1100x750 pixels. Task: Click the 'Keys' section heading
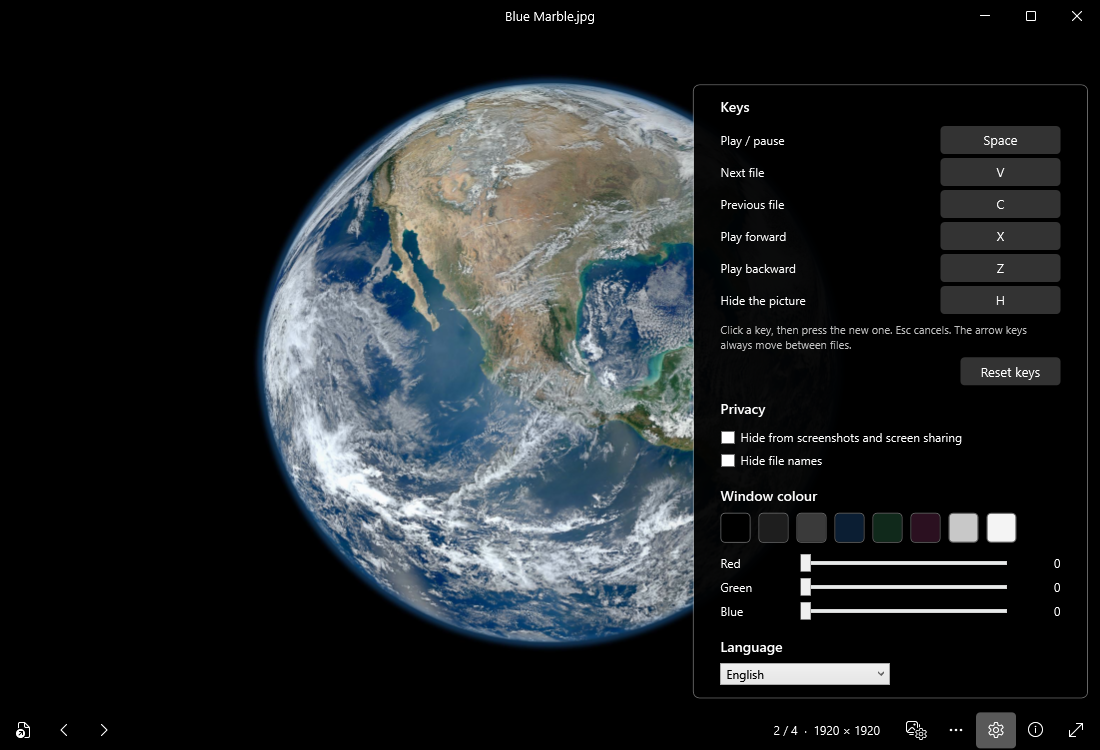(x=735, y=107)
